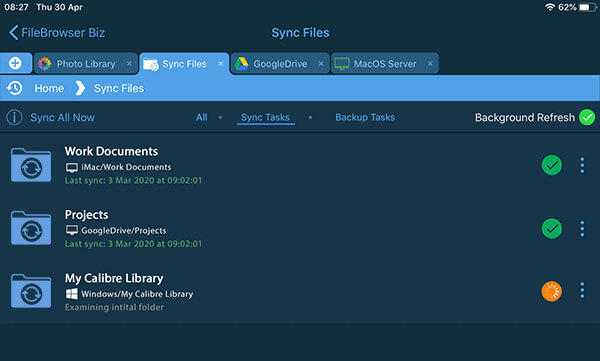Screen dimensions: 600x361
Task: Click the computer icon beside iMac/Work Documents
Action: point(72,167)
